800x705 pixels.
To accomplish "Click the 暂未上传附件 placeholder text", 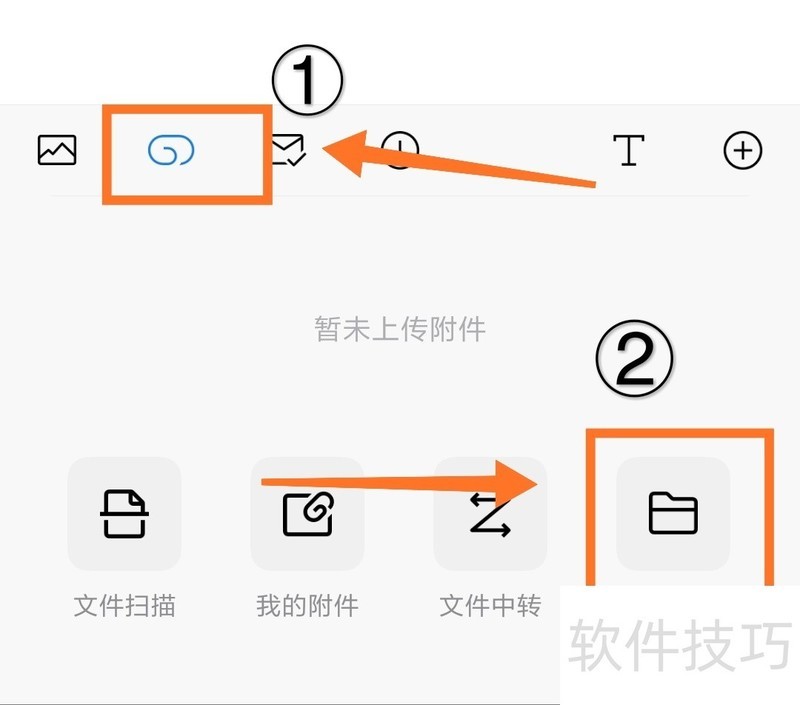I will [400, 329].
